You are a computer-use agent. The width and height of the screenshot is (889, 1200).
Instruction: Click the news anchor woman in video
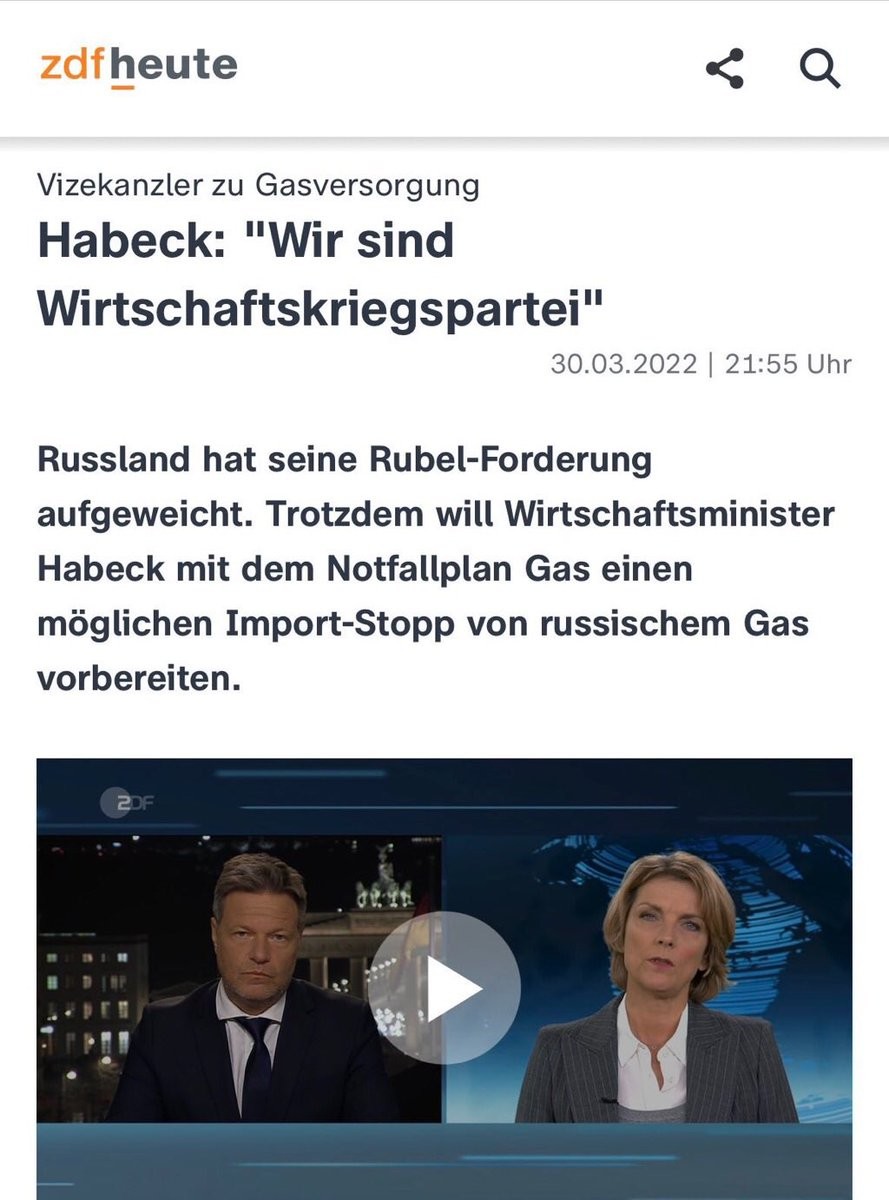pyautogui.click(x=658, y=990)
